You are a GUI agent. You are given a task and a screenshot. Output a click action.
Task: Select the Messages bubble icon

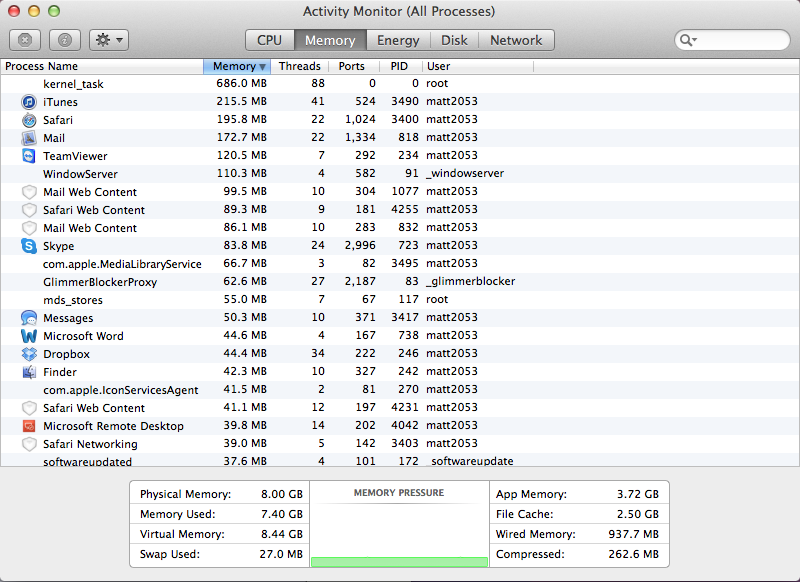pos(29,318)
